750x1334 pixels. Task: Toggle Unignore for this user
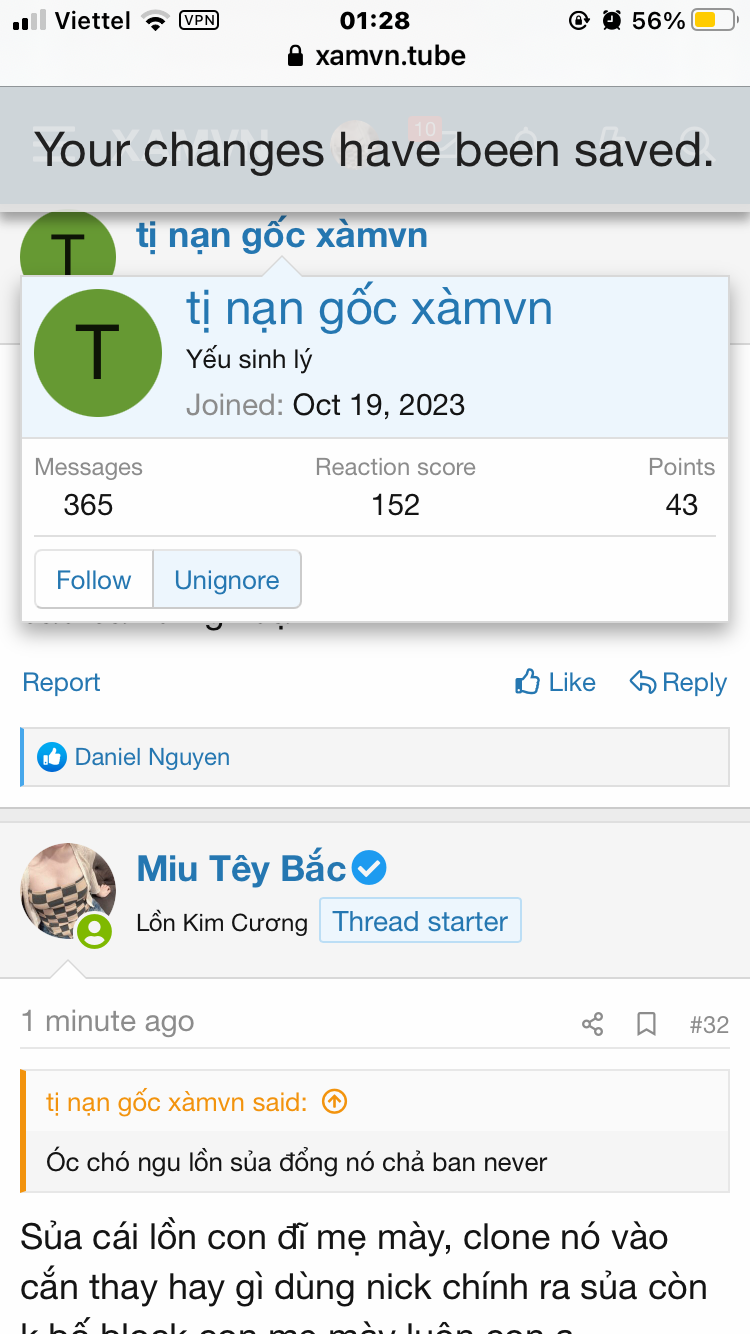[227, 580]
